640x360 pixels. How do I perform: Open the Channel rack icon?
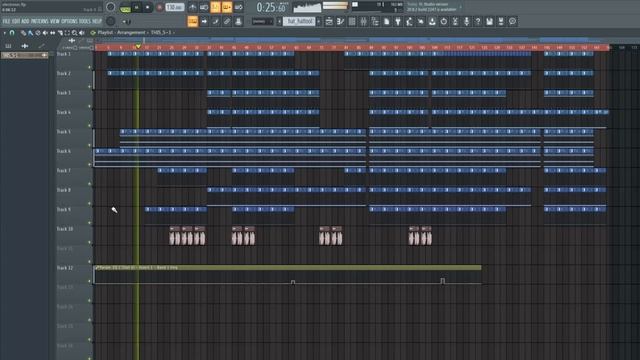352,21
